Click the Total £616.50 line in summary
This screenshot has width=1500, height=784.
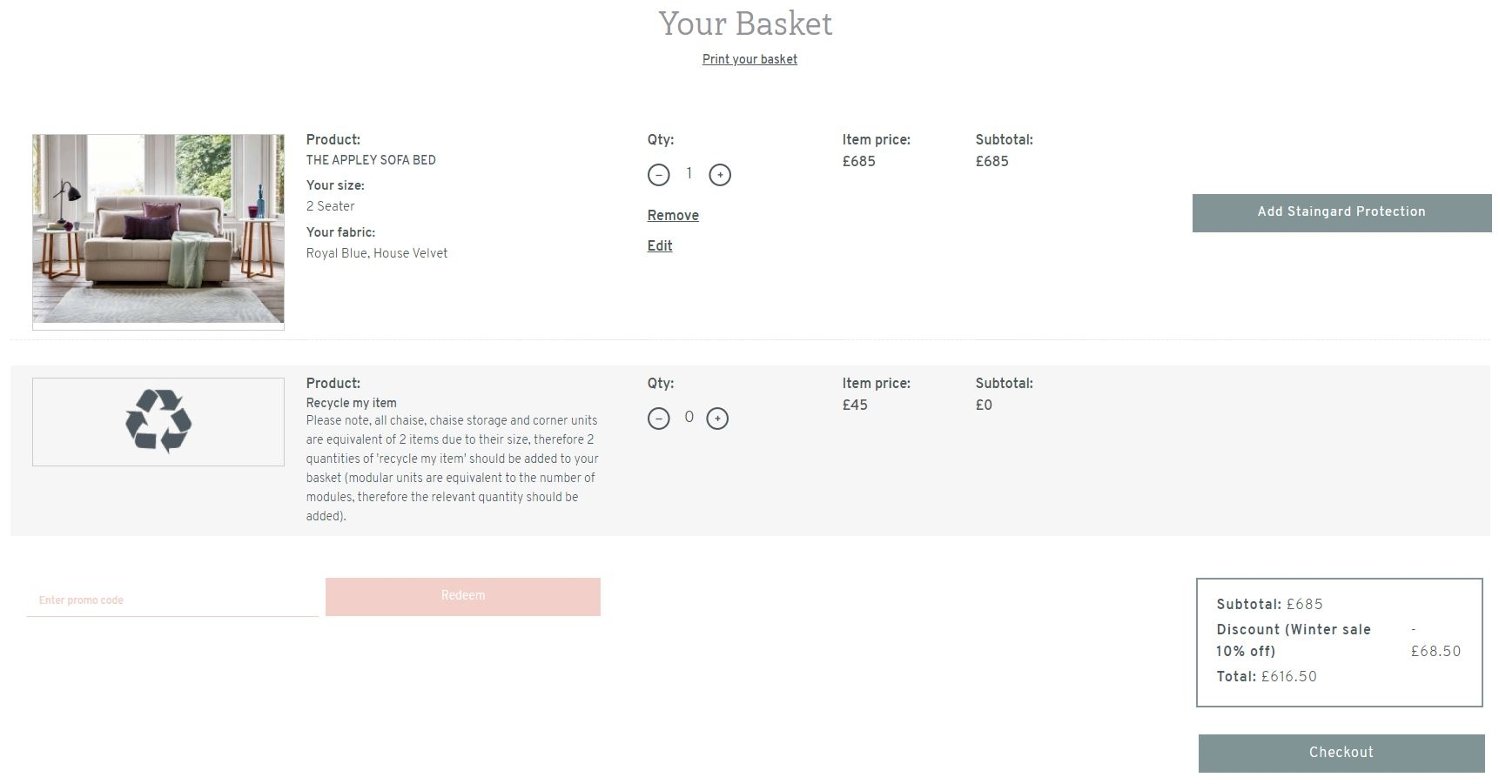tap(1266, 677)
